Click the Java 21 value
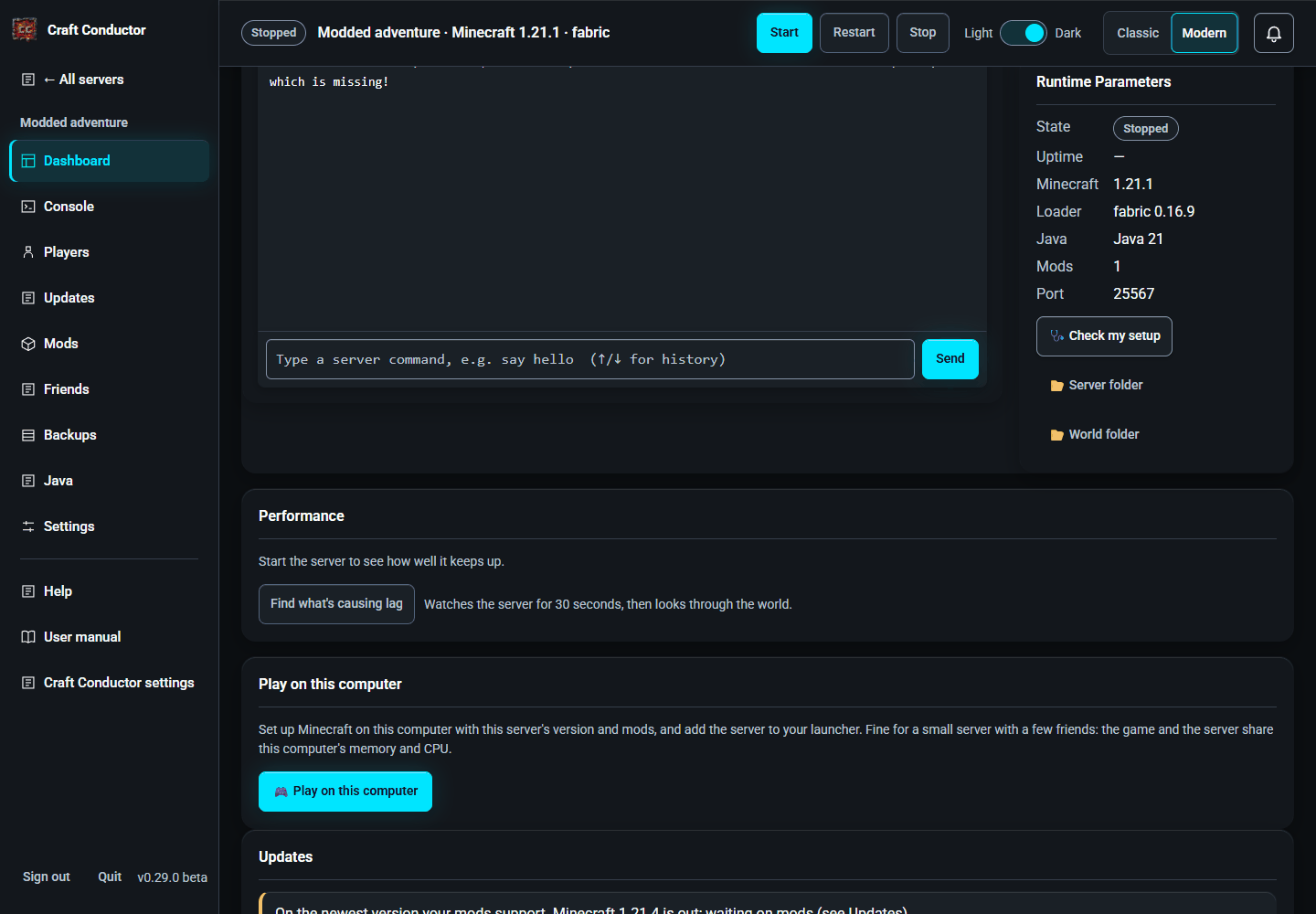Viewport: 1316px width, 914px height. [1138, 239]
